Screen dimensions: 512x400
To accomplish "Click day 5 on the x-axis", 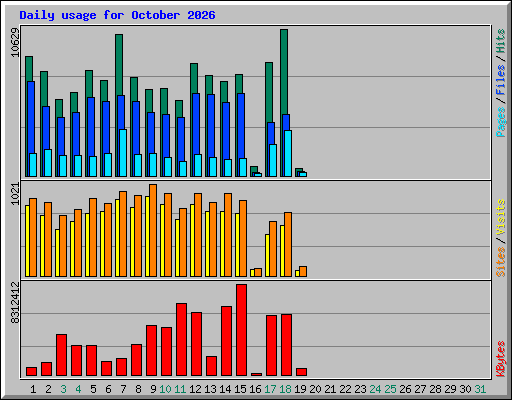I will 93,389.
